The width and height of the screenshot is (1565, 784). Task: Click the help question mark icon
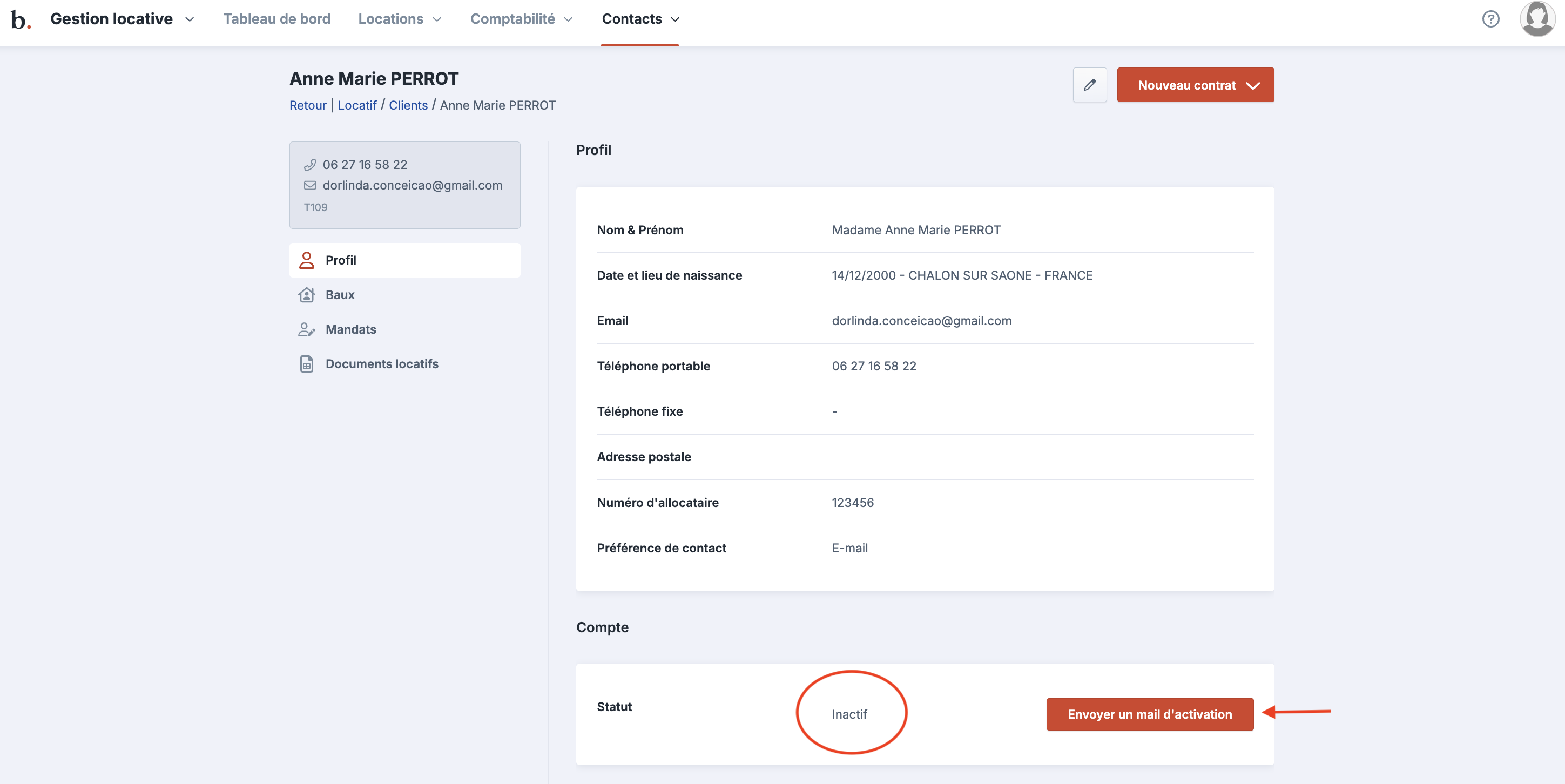pos(1490,19)
